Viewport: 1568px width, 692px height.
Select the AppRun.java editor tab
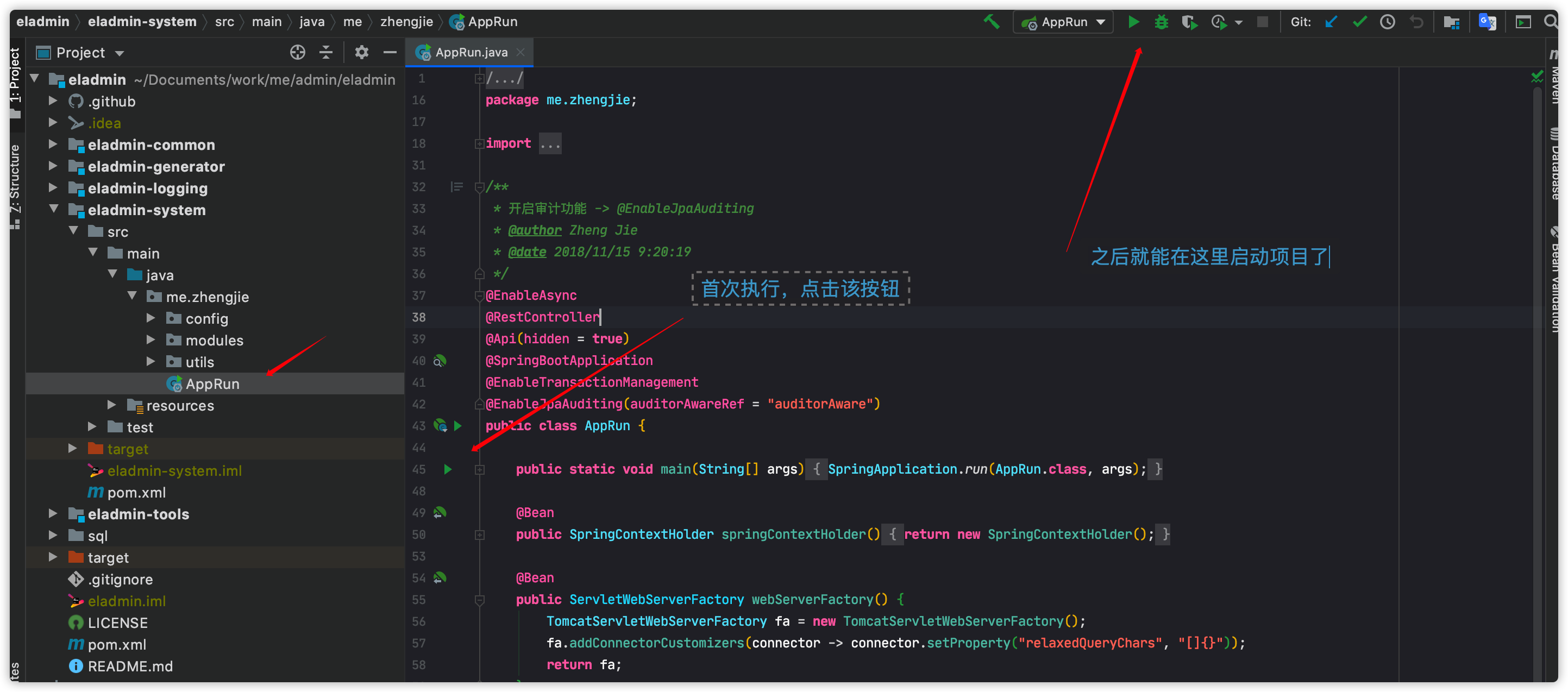[x=469, y=52]
